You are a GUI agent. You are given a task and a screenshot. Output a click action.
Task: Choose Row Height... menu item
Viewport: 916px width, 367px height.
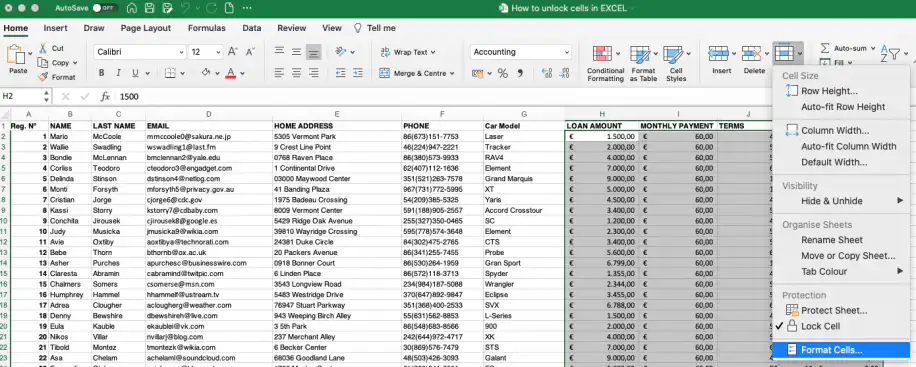(842, 91)
